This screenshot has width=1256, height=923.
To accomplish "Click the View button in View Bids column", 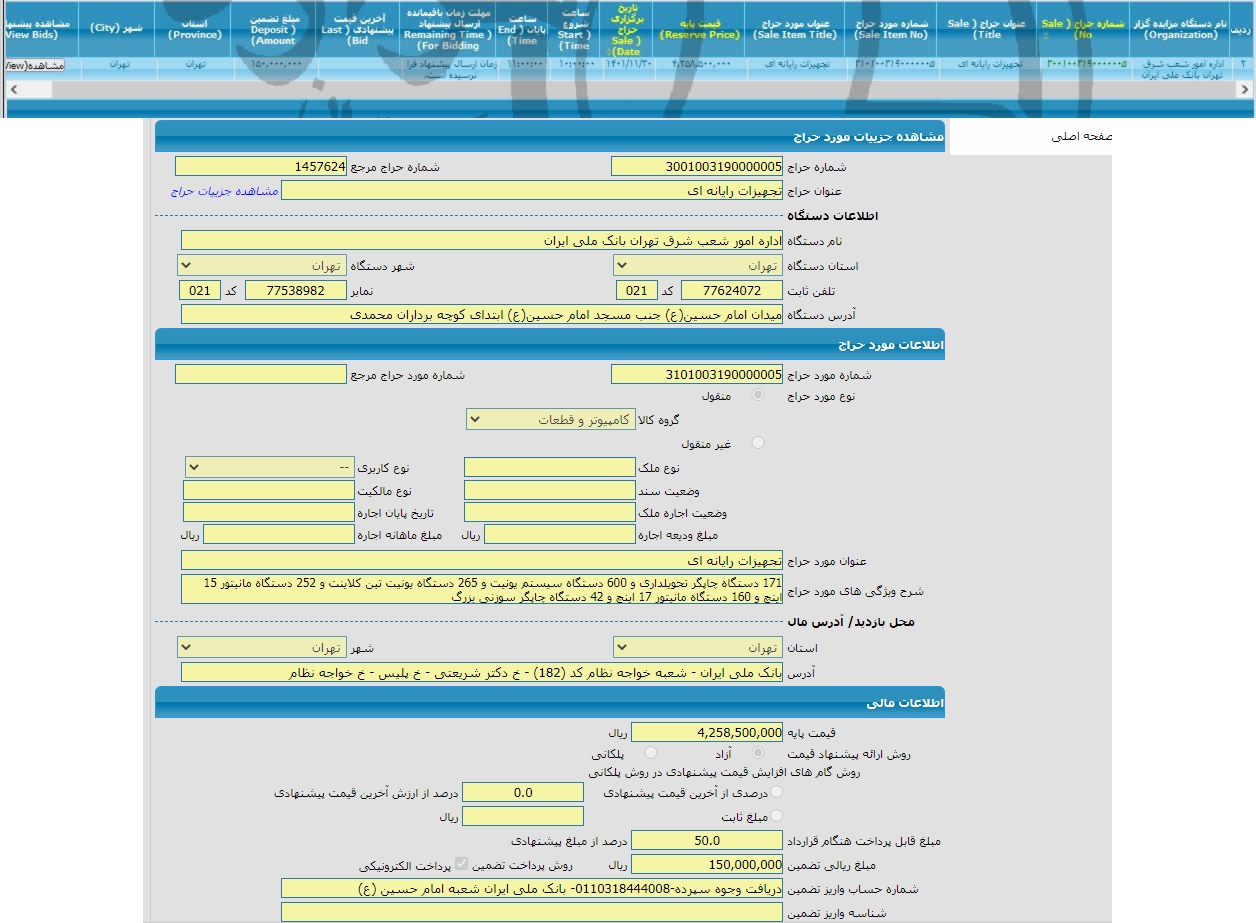I will (x=34, y=65).
